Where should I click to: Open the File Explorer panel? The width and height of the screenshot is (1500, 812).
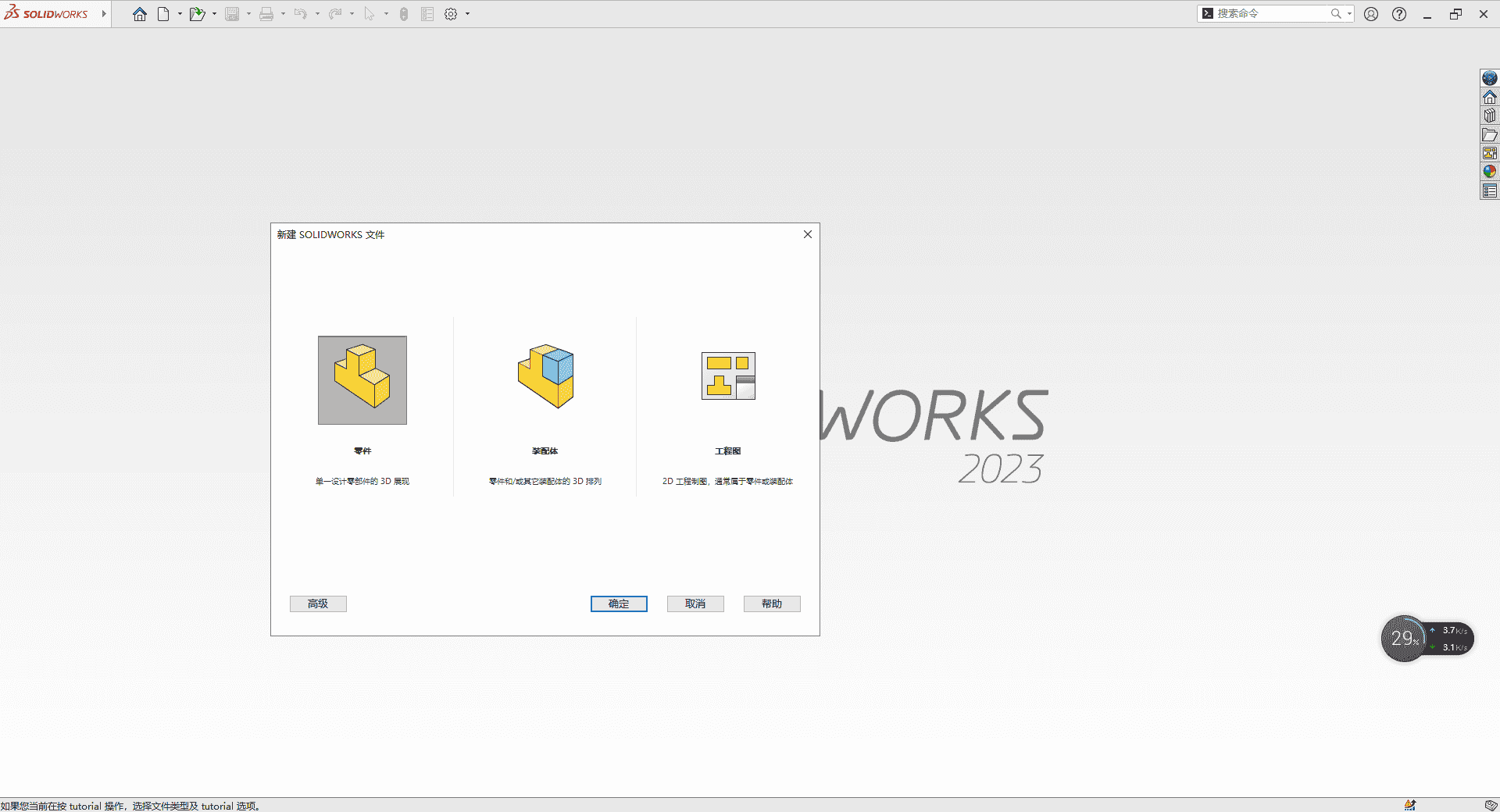click(1490, 134)
